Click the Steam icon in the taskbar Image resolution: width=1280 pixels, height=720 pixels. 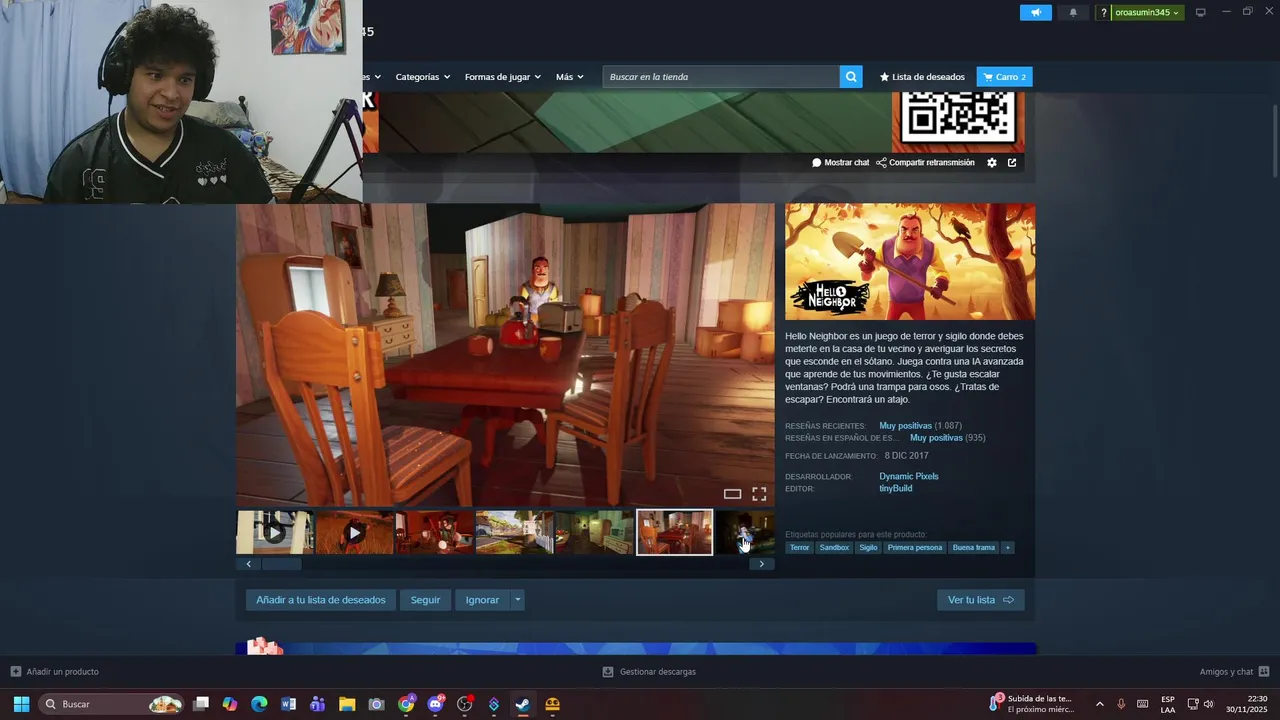click(x=523, y=704)
